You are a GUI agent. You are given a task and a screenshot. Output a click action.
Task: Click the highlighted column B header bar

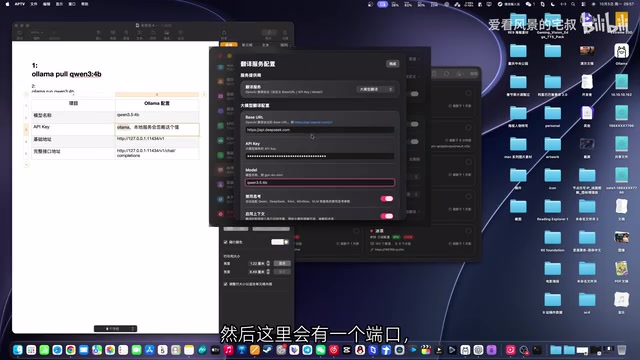tap(157, 94)
